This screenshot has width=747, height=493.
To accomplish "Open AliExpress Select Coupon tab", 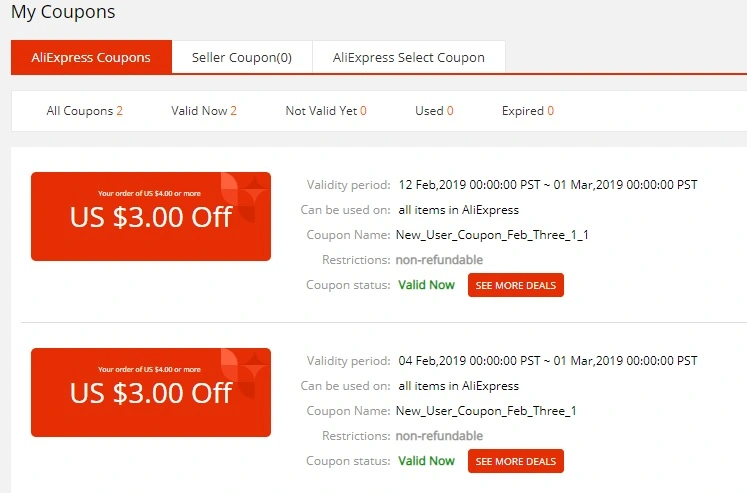I will [x=409, y=57].
